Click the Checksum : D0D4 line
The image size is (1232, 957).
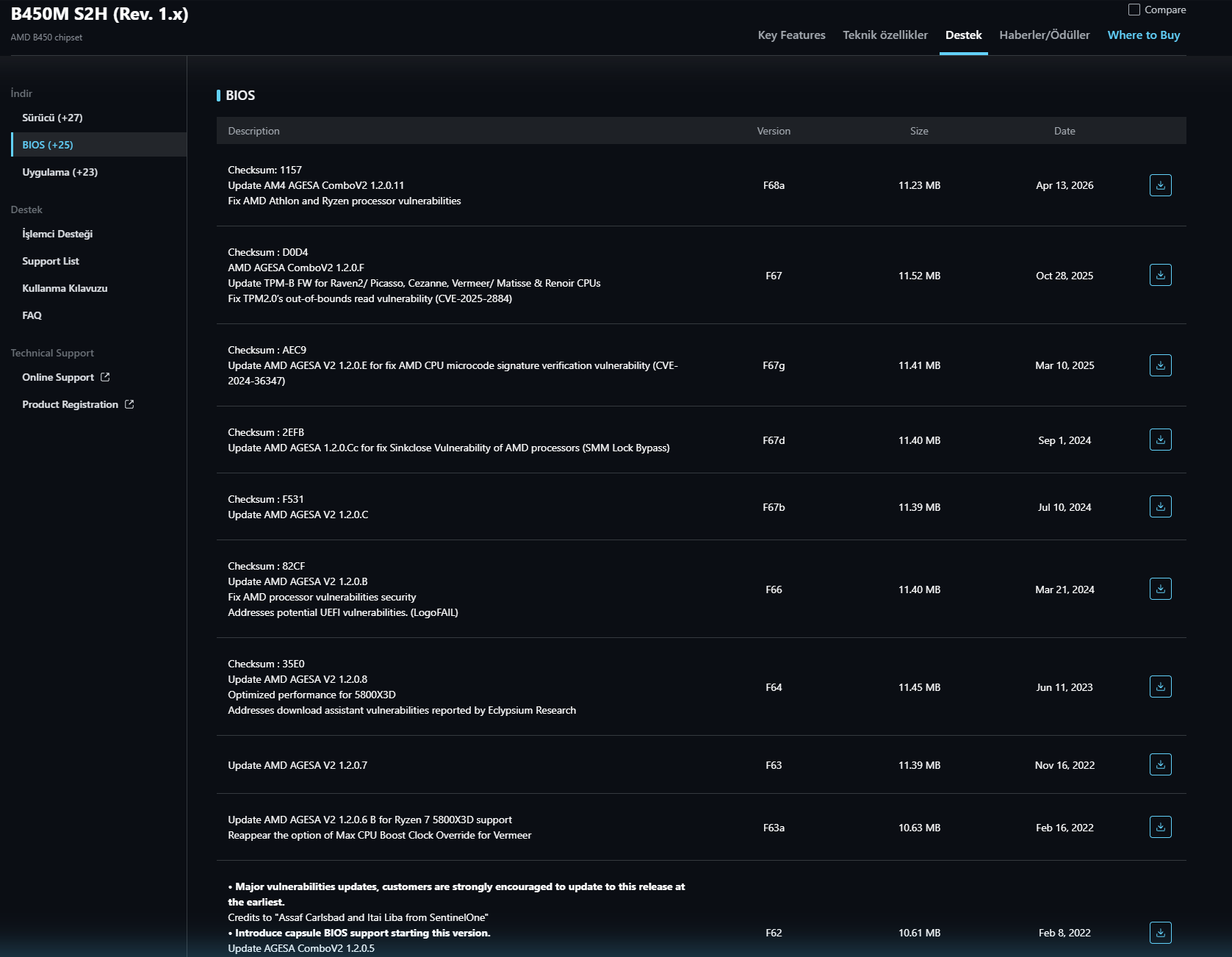pyautogui.click(x=267, y=252)
